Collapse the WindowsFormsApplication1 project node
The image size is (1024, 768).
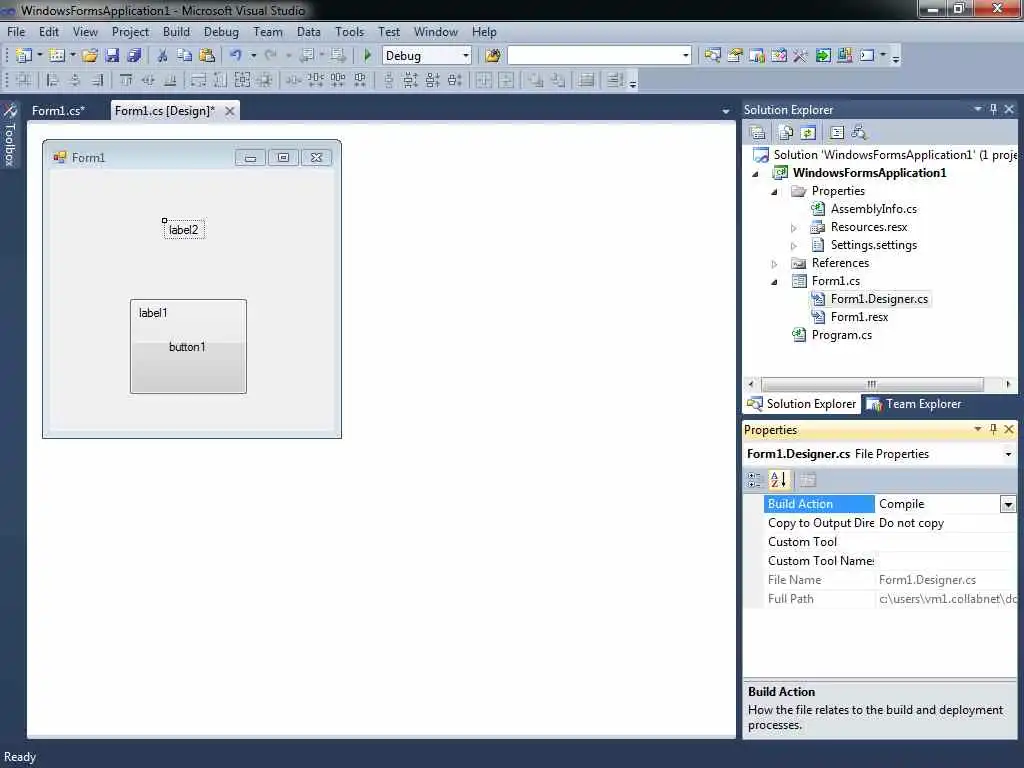[756, 174]
